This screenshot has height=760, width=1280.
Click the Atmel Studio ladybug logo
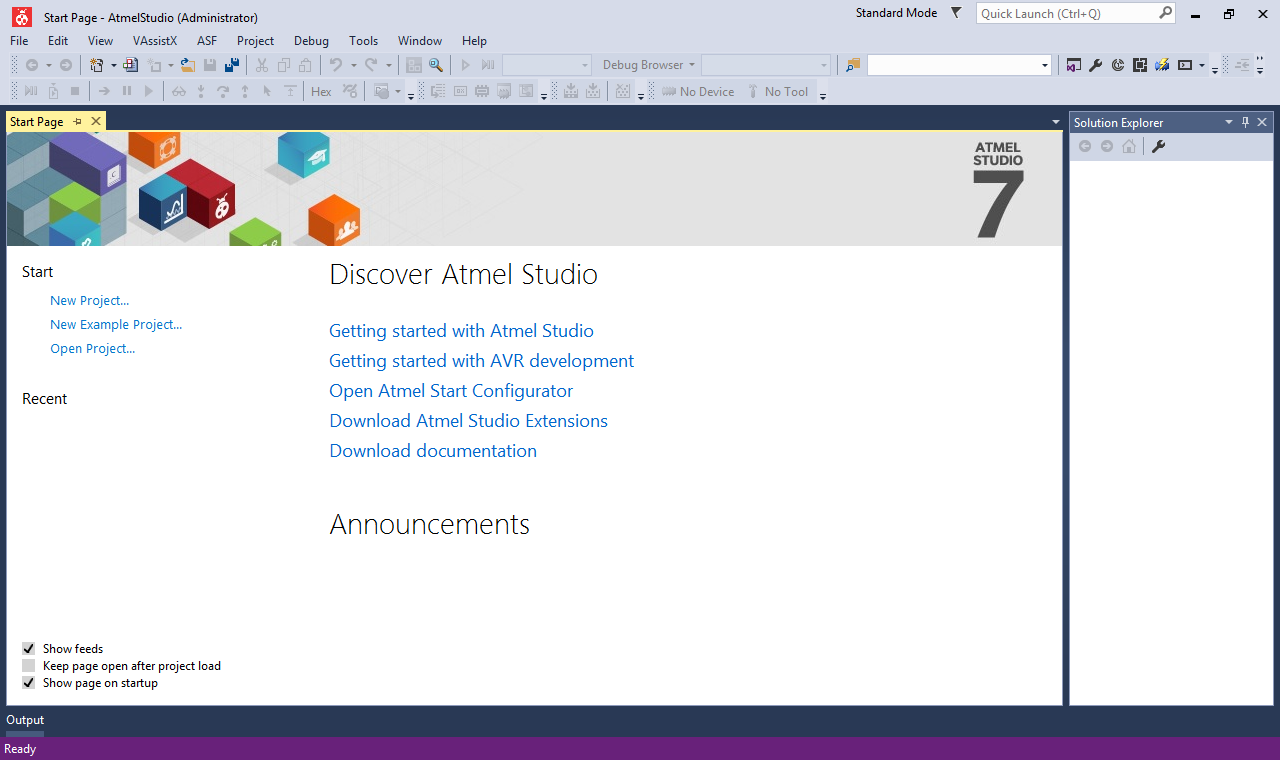(x=21, y=16)
